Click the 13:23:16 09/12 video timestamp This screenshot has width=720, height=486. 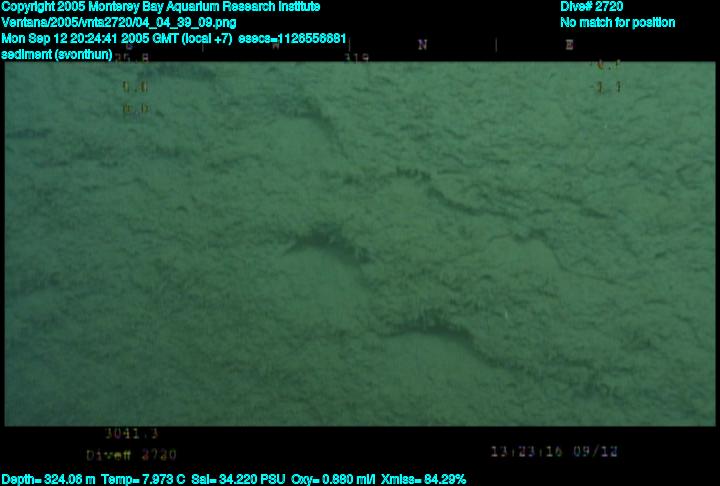tap(554, 451)
